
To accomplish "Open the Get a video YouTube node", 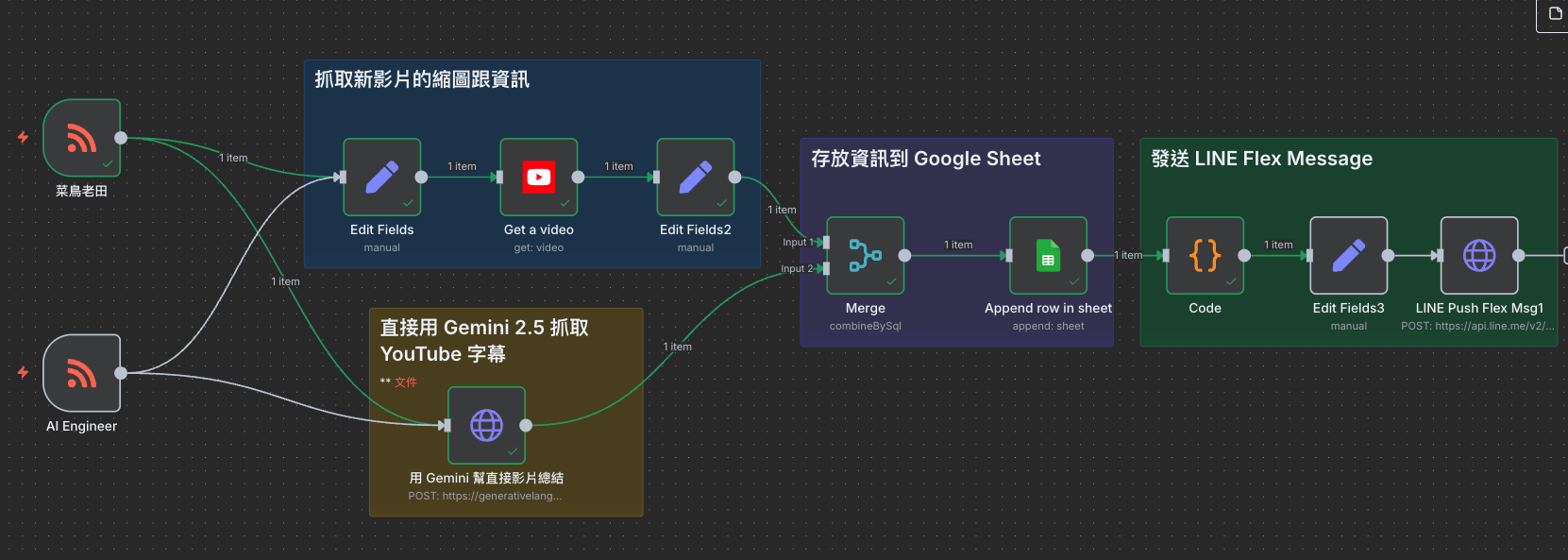I will [539, 178].
